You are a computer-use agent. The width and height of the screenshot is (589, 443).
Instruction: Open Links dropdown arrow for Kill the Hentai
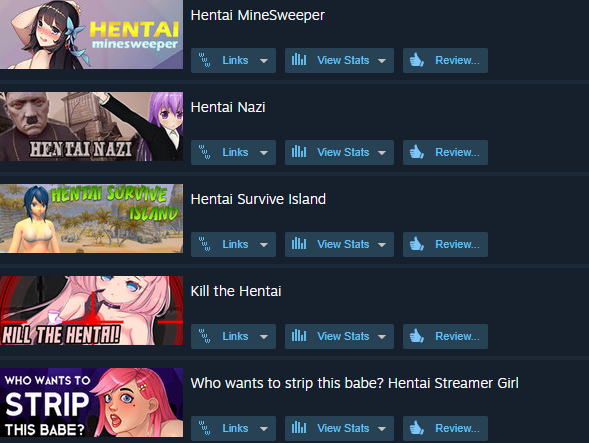[x=264, y=337]
